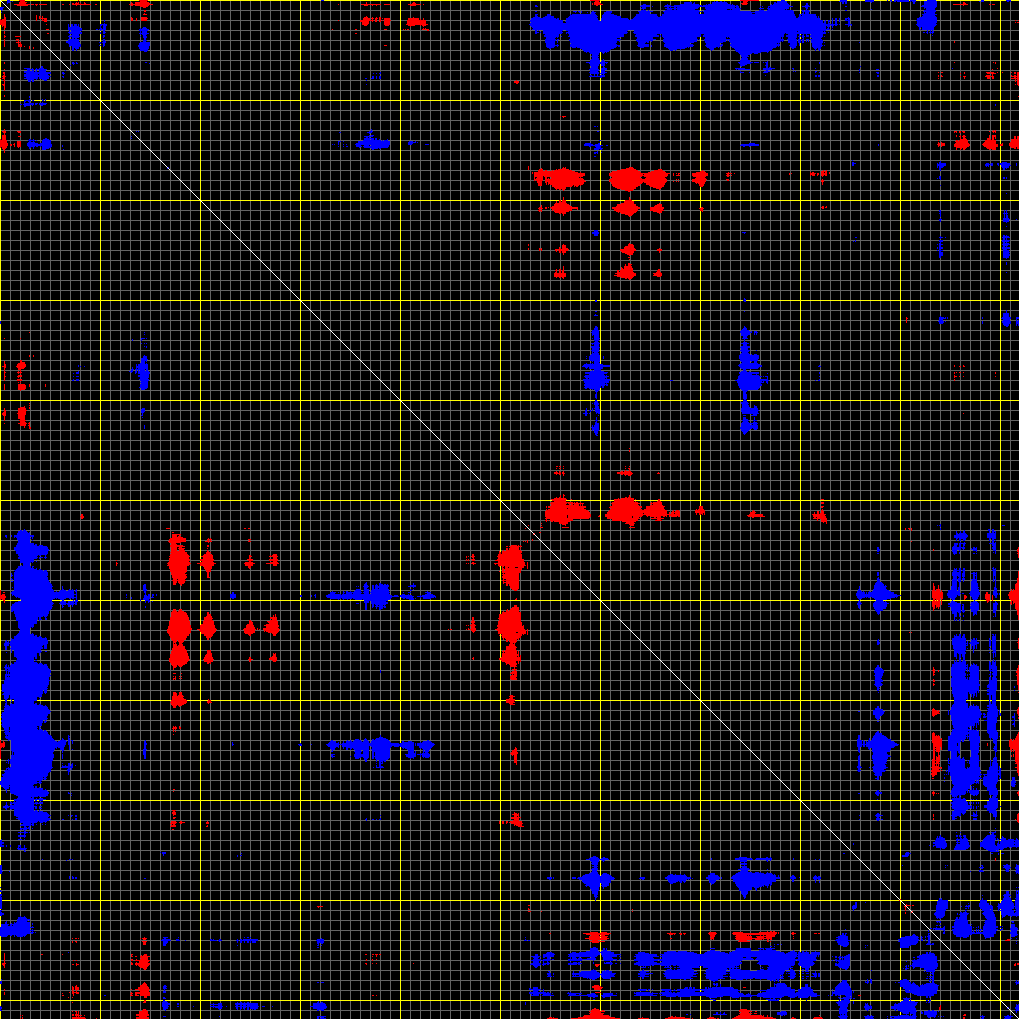Click the blue cross-shaped blob near right-middle edge

[878, 596]
